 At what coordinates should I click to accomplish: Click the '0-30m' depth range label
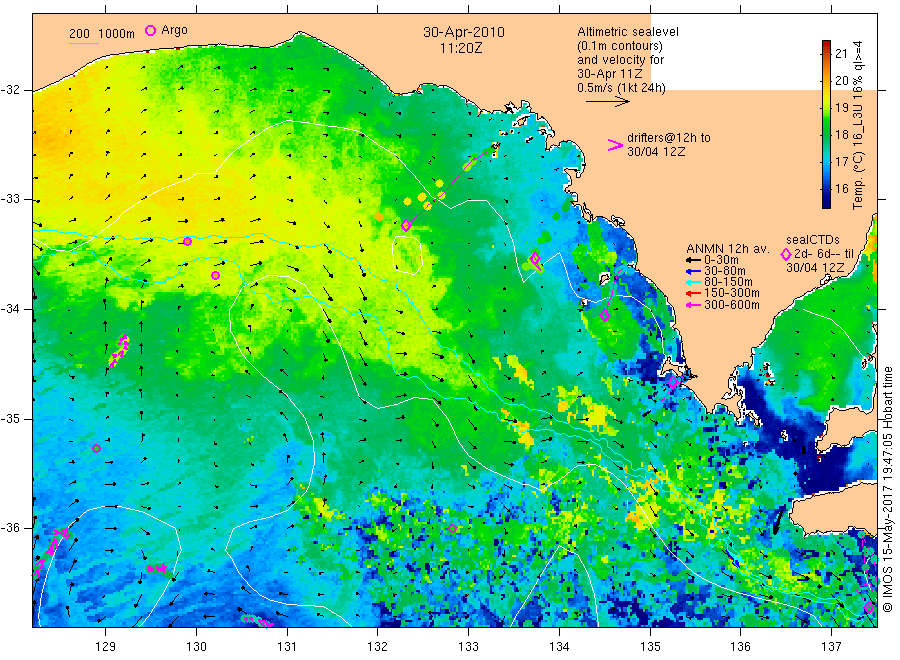(x=721, y=260)
